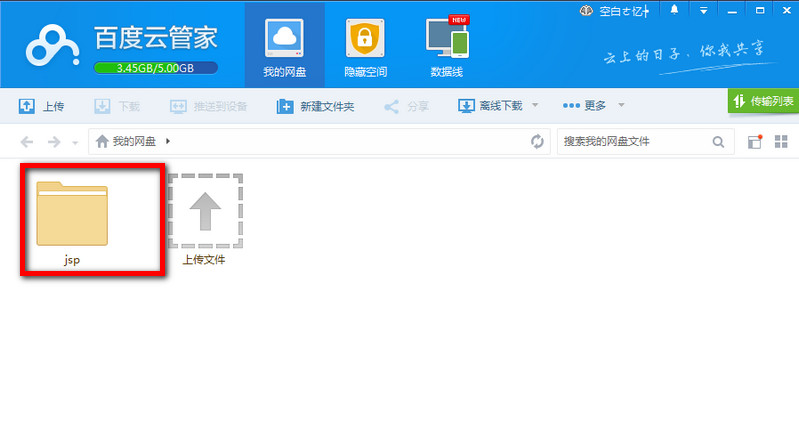The height and width of the screenshot is (445, 799).
Task: Open the 我的网盘 tab
Action: (x=284, y=47)
